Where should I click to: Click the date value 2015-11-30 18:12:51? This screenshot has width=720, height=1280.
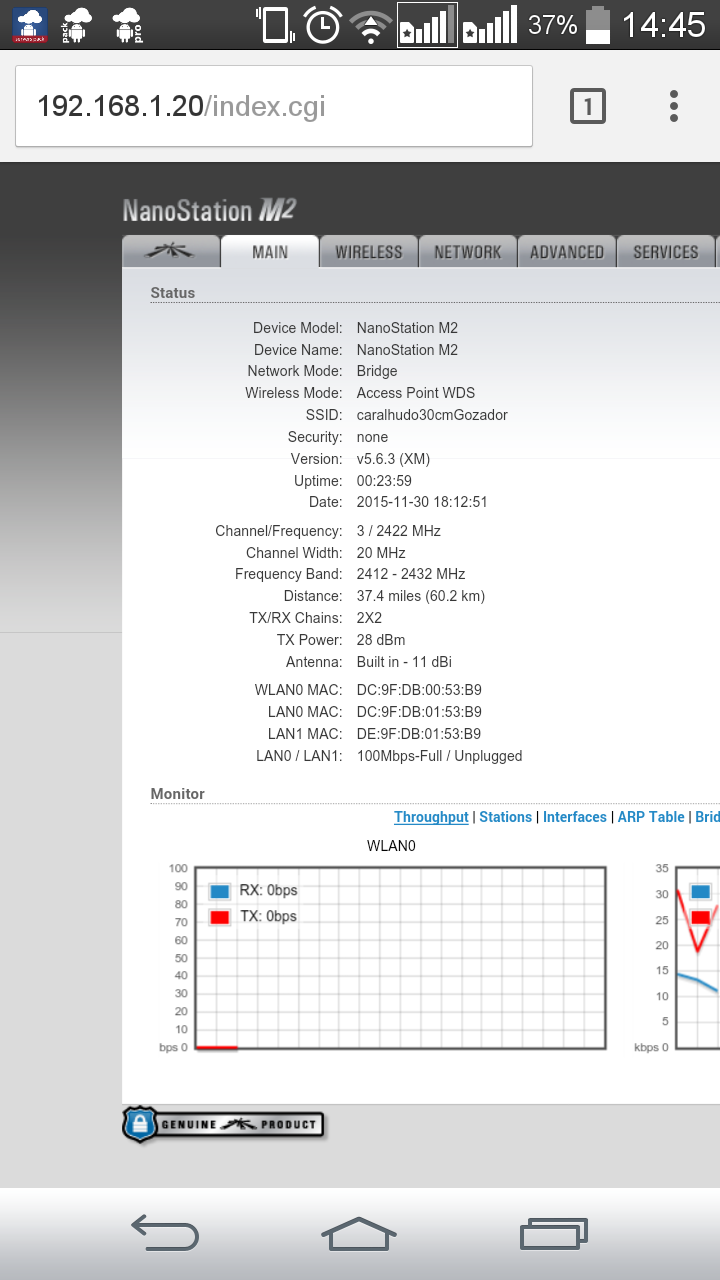point(422,502)
